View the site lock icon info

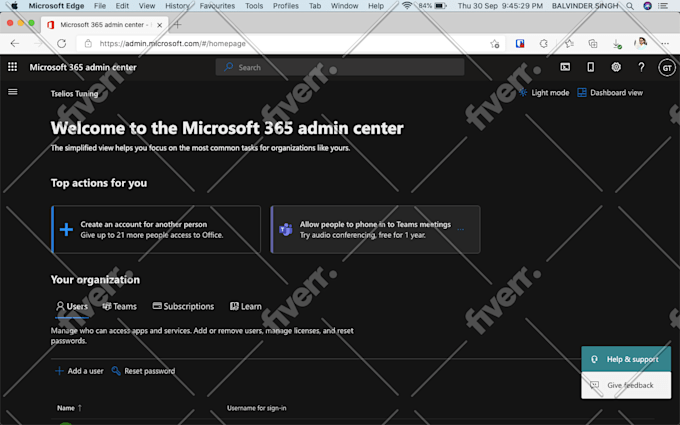(88, 43)
